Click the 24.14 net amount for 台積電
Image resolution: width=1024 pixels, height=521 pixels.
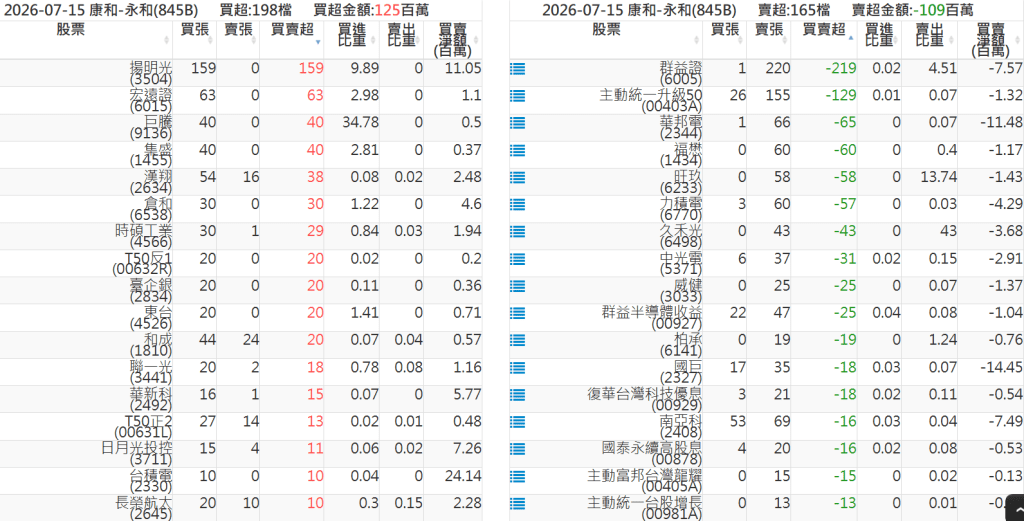click(462, 477)
